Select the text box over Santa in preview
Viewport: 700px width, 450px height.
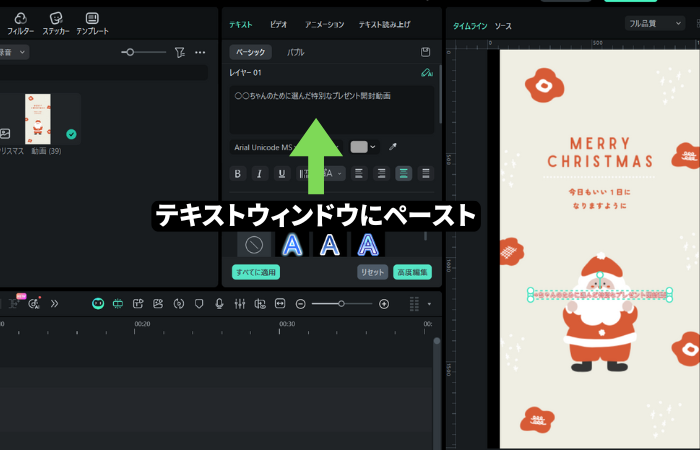coord(600,295)
